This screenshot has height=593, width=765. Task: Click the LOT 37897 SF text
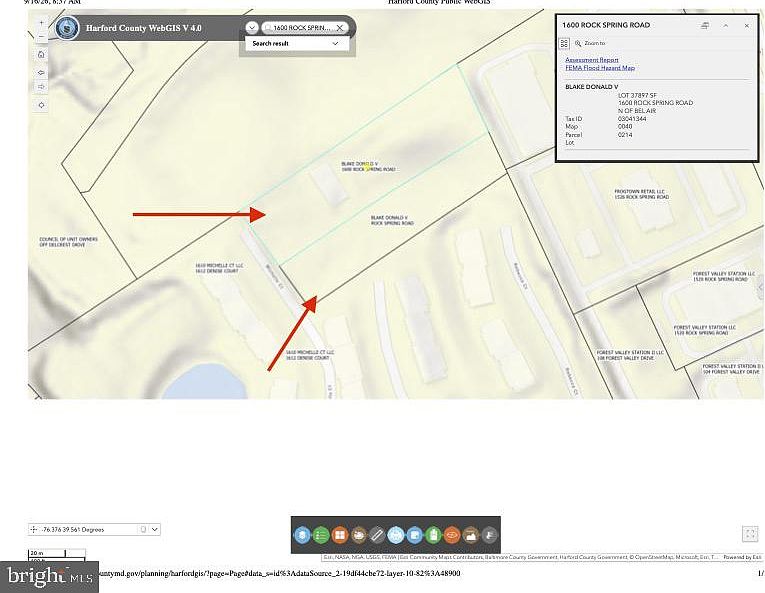pyautogui.click(x=637, y=95)
